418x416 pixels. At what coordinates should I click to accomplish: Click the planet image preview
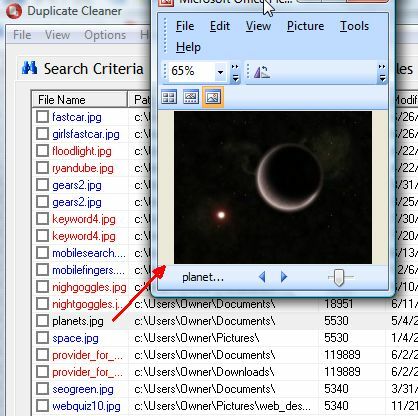tap(273, 187)
